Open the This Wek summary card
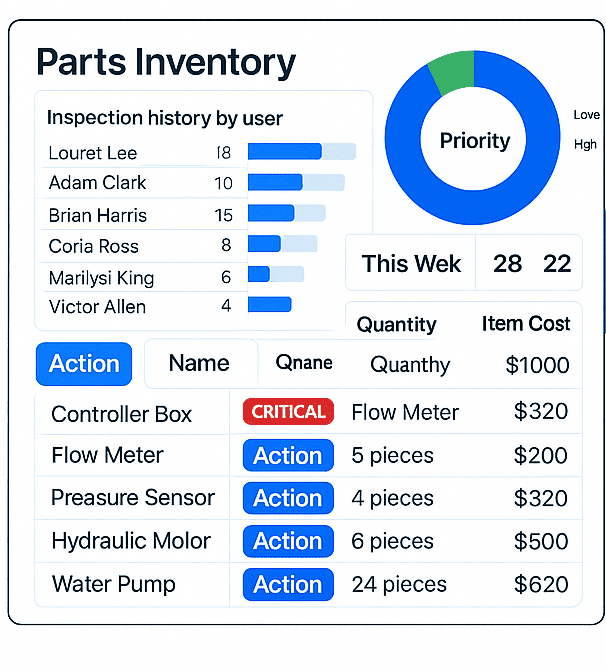The width and height of the screenshot is (606, 671). (x=411, y=263)
